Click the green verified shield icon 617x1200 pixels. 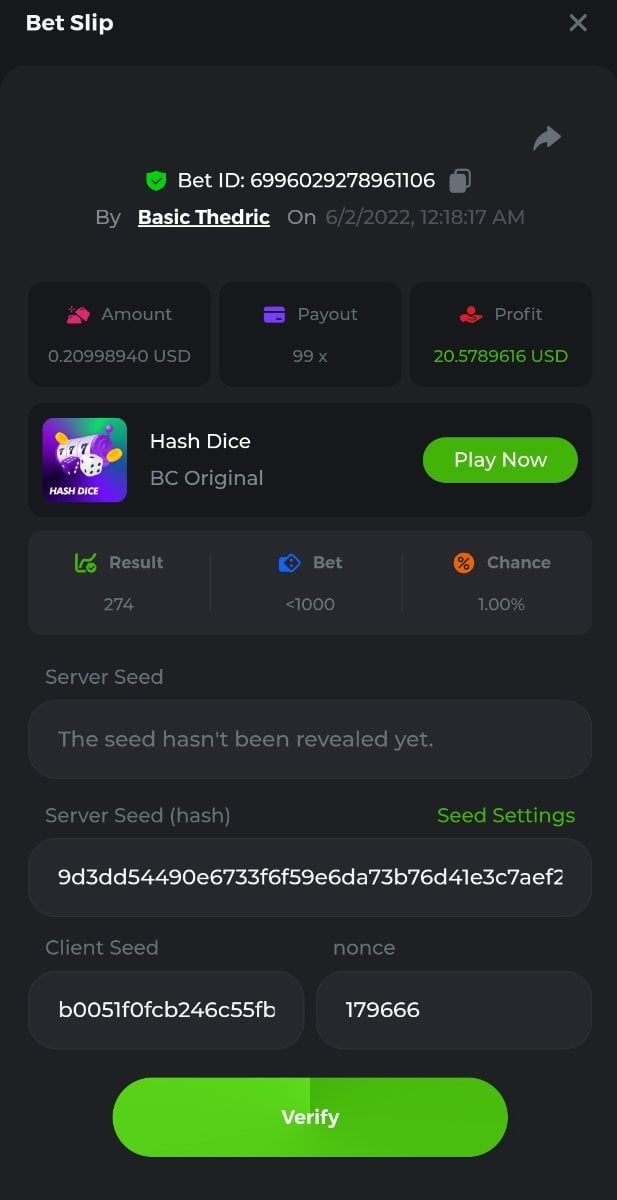point(155,181)
